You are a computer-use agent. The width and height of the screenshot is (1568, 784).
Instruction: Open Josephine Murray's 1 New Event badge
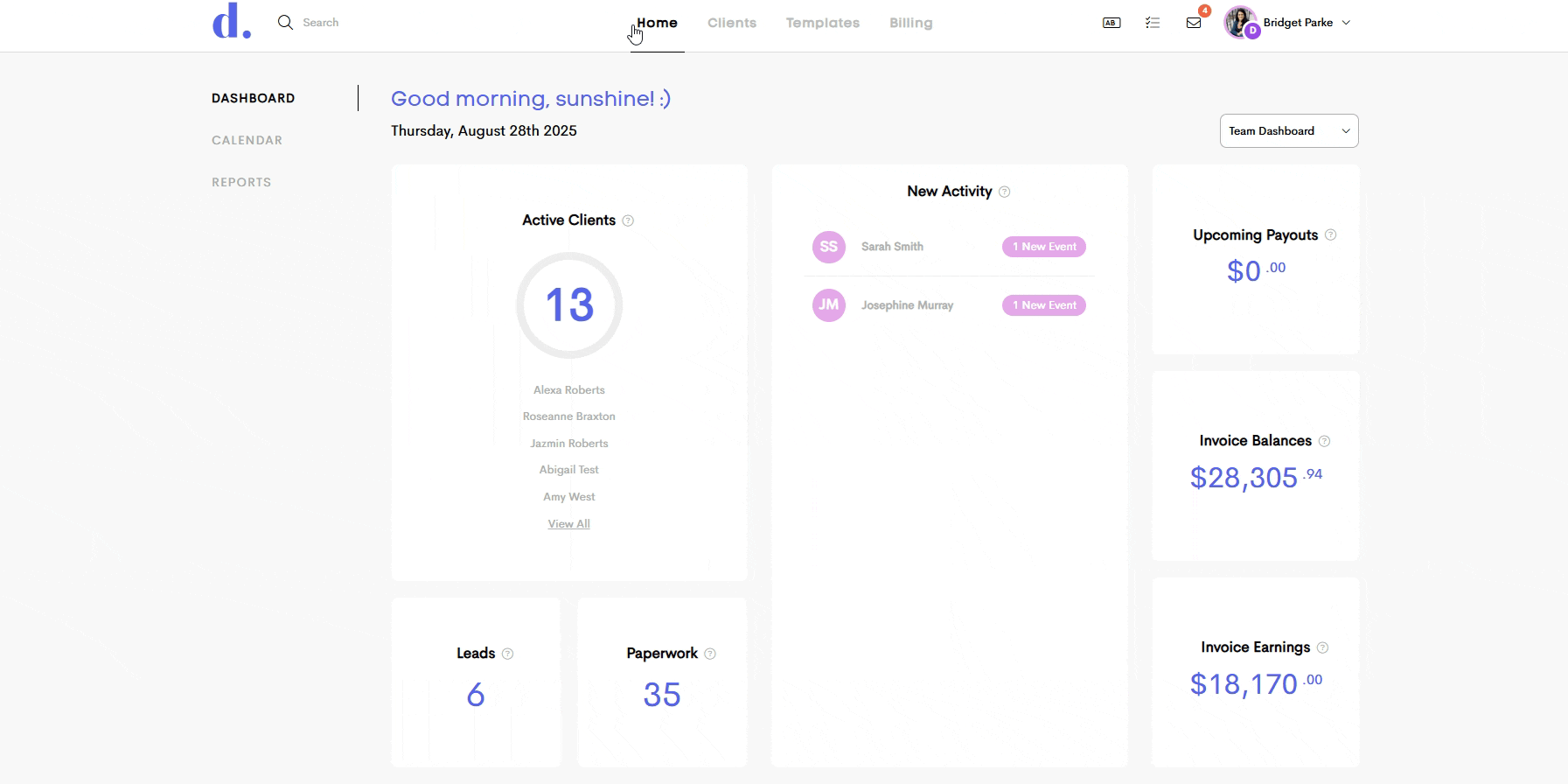point(1044,305)
